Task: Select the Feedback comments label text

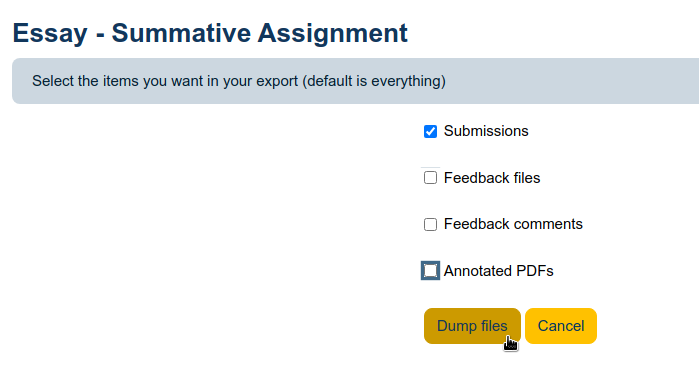Action: pos(513,224)
